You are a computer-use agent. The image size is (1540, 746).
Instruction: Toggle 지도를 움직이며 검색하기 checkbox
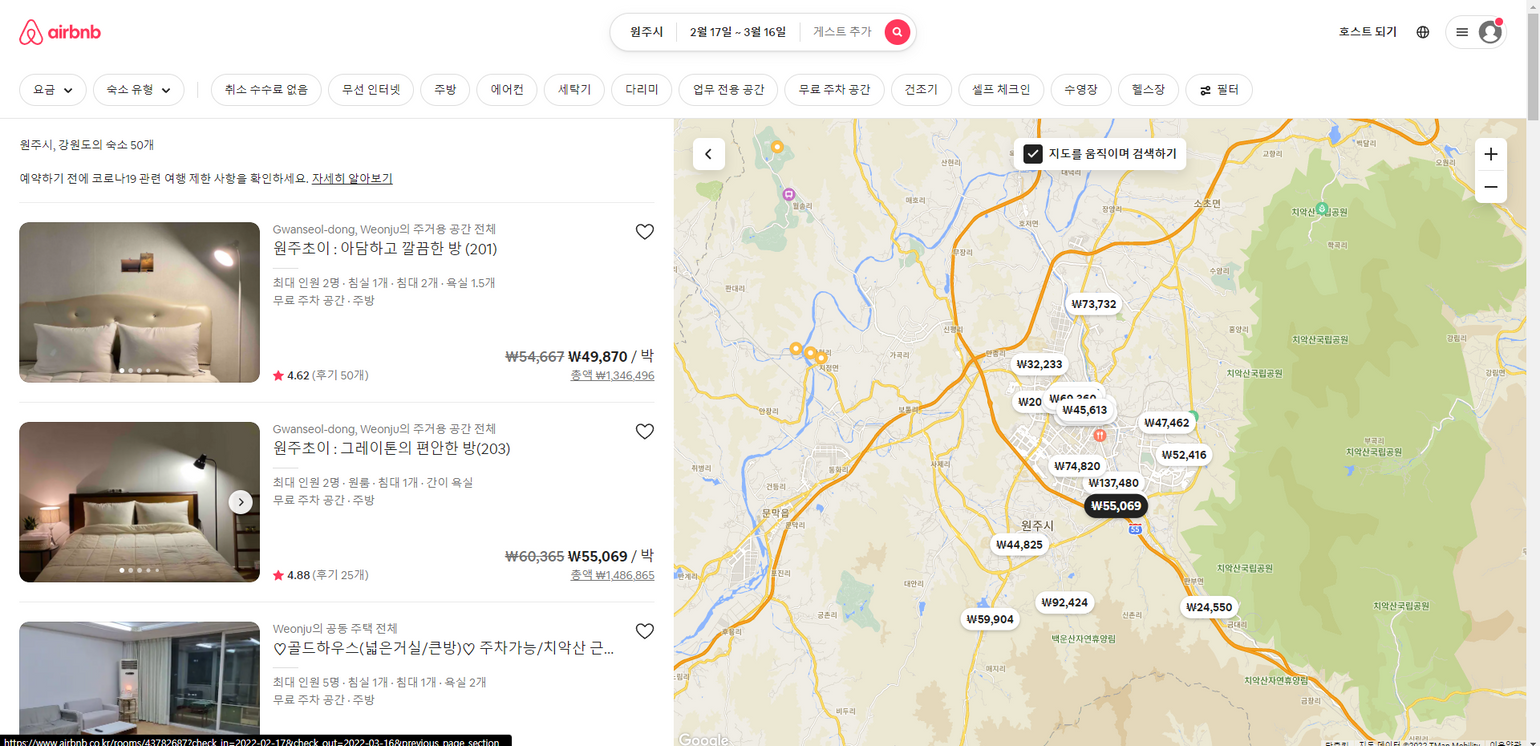tap(1033, 154)
